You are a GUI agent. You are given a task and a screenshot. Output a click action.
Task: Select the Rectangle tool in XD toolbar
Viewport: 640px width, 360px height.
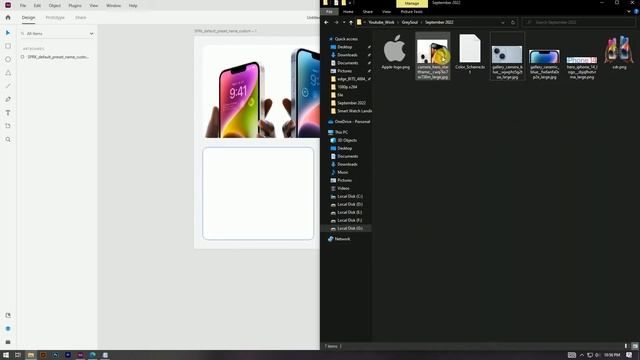(x=8, y=46)
